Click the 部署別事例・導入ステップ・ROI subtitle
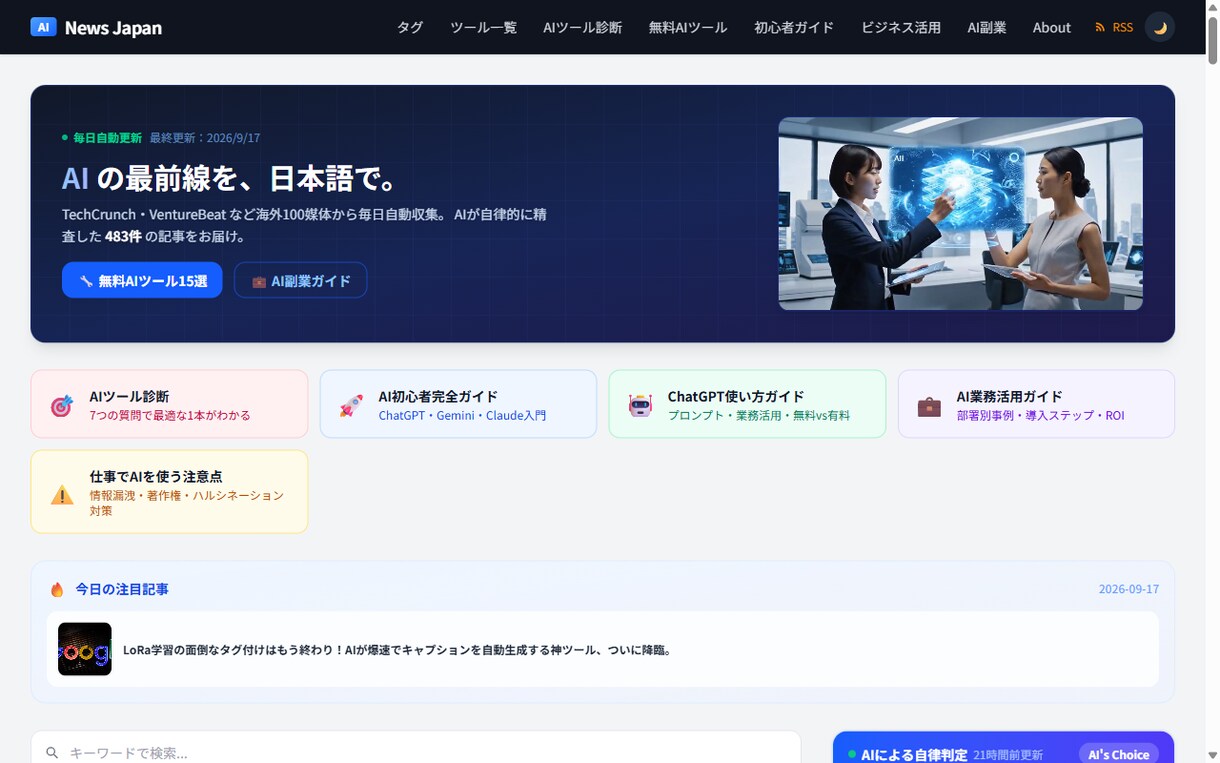 point(1040,415)
